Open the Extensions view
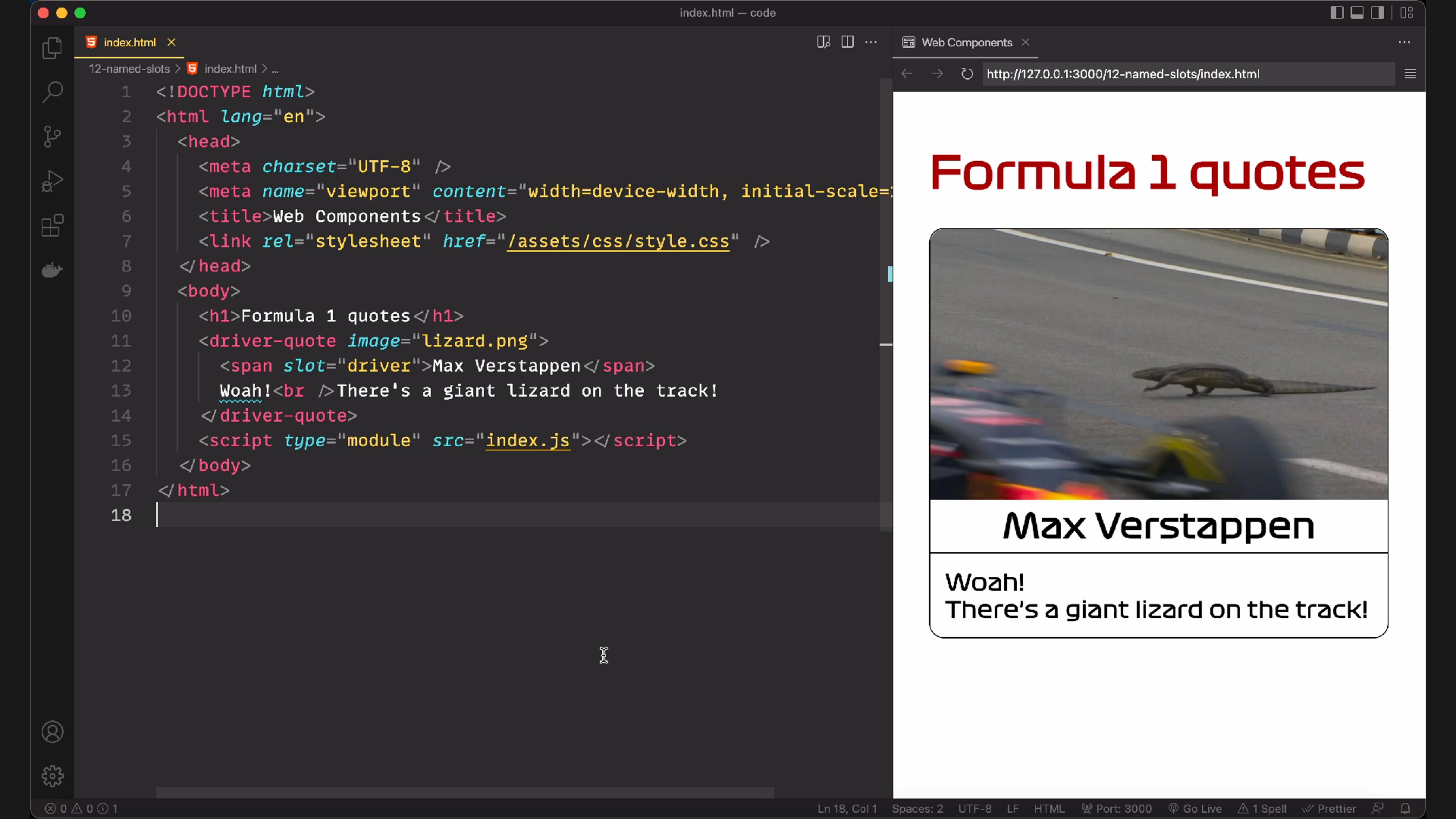 52,226
